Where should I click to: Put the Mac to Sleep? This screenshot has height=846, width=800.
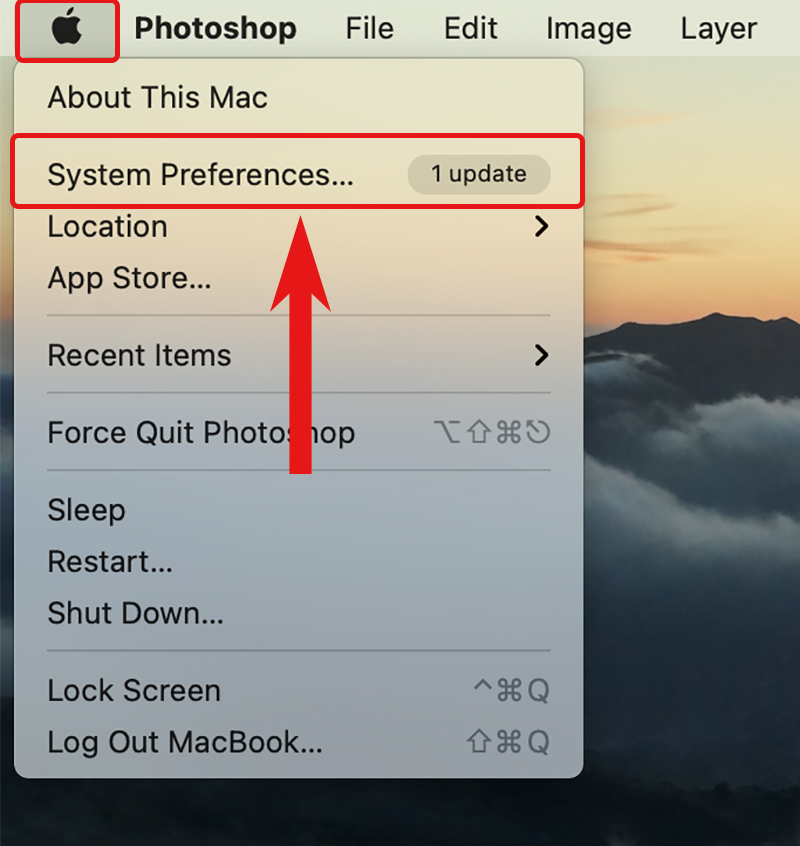(86, 510)
